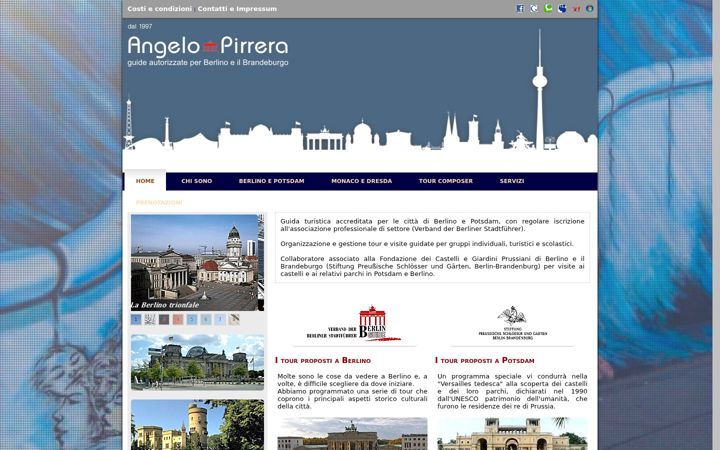
Task: Click the round multicolor icon at far right
Action: click(590, 8)
